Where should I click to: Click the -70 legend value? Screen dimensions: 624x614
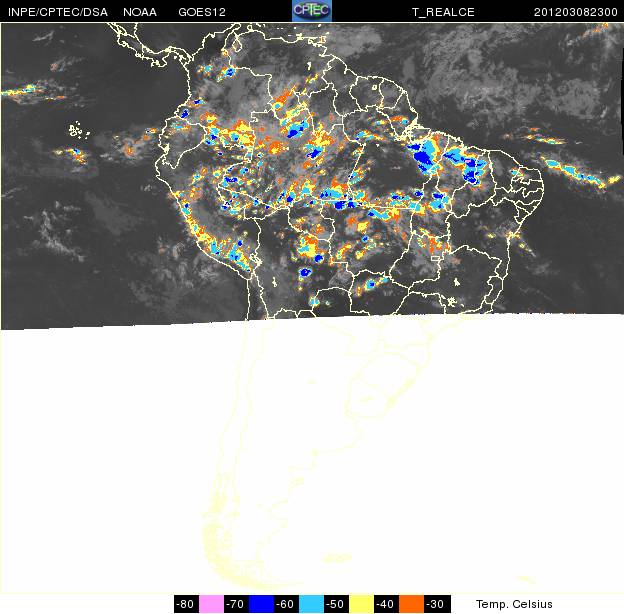pyautogui.click(x=236, y=604)
